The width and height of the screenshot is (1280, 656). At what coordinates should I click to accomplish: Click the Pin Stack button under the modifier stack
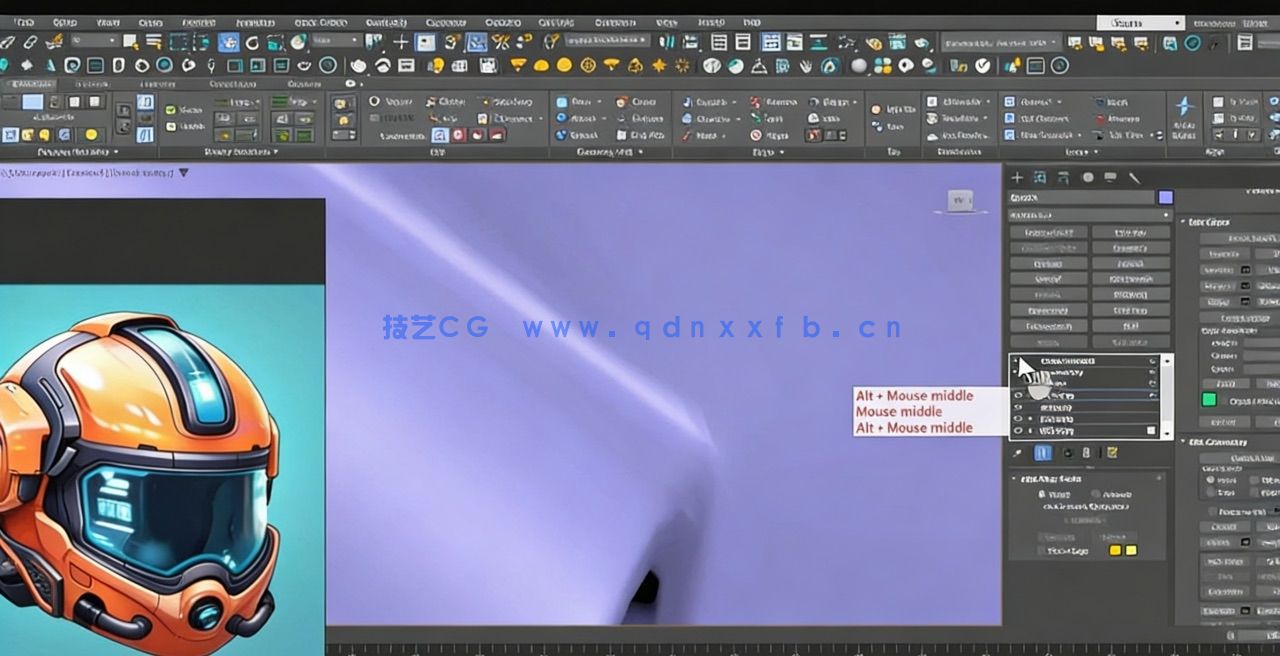(1019, 452)
